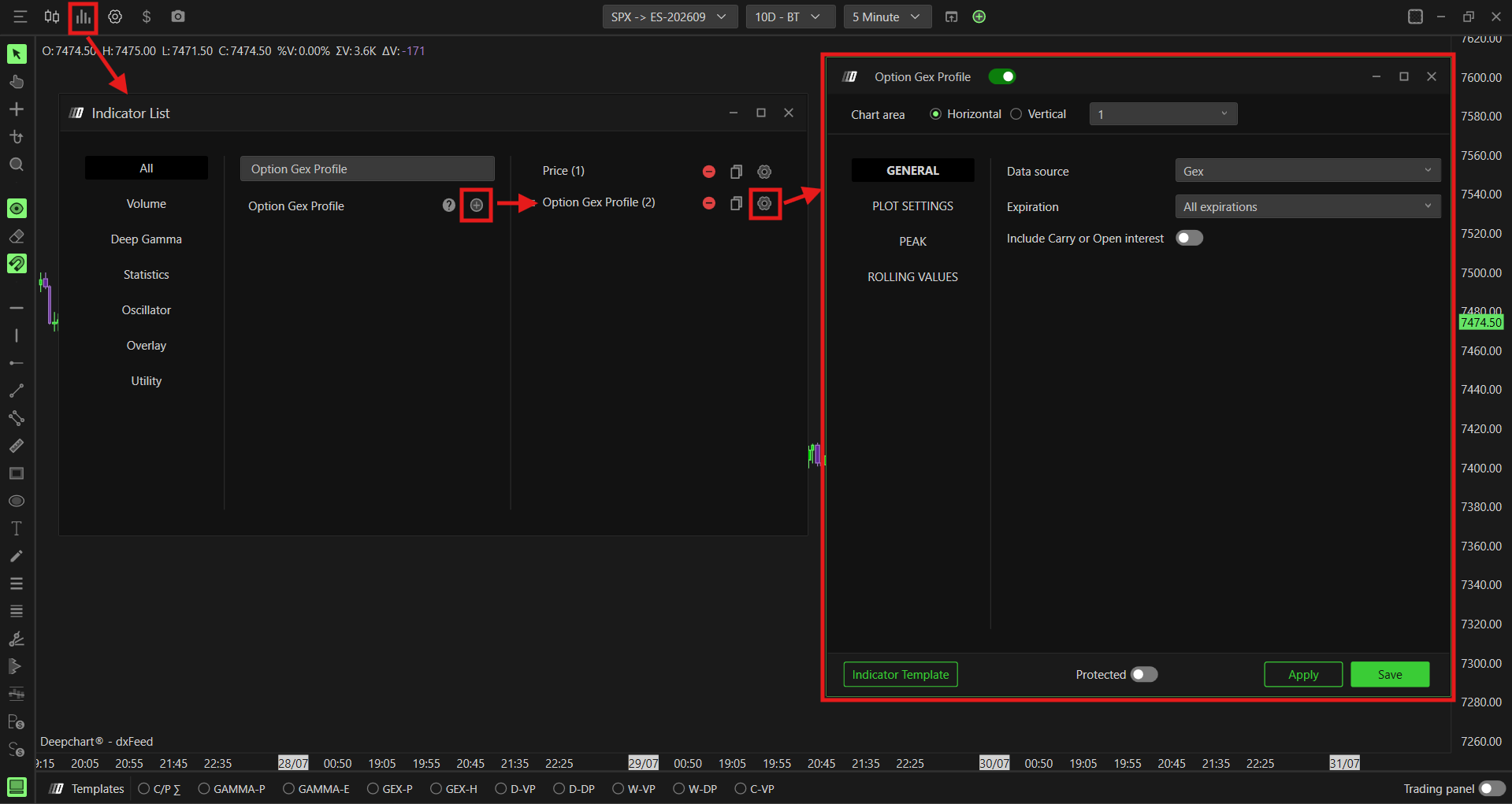The height and width of the screenshot is (804, 1512).
Task: Select the crosshair plus tool
Action: pyautogui.click(x=17, y=109)
